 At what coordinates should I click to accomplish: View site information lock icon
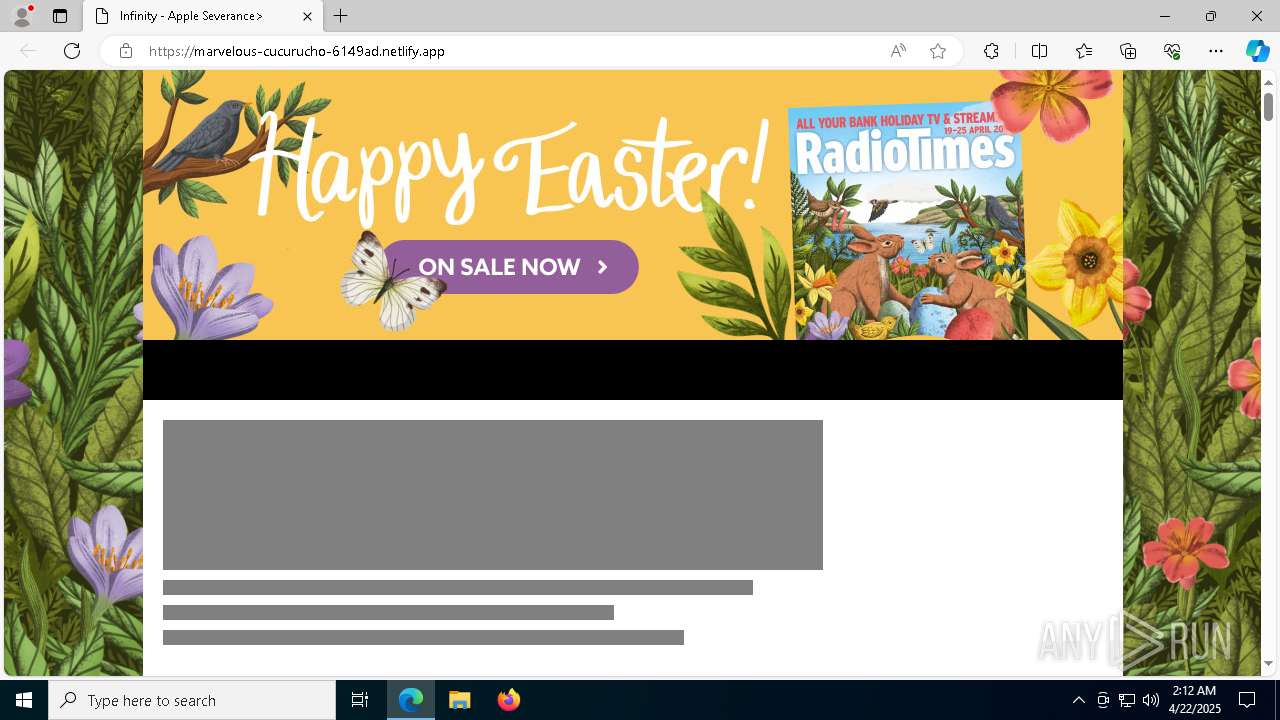coord(126,51)
